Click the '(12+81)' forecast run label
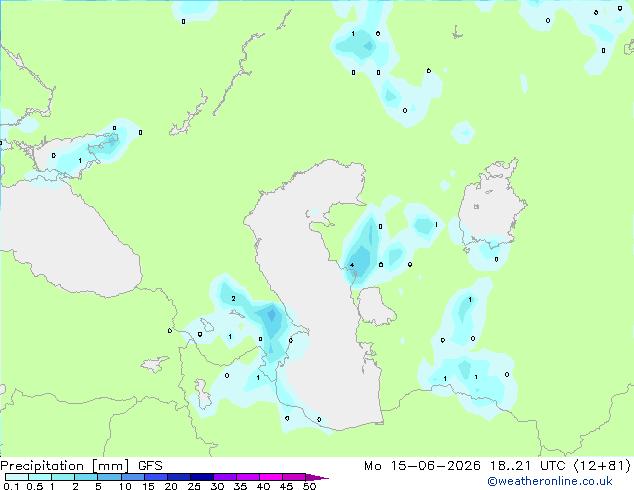Viewport: 634px width, 490px height. pos(602,466)
